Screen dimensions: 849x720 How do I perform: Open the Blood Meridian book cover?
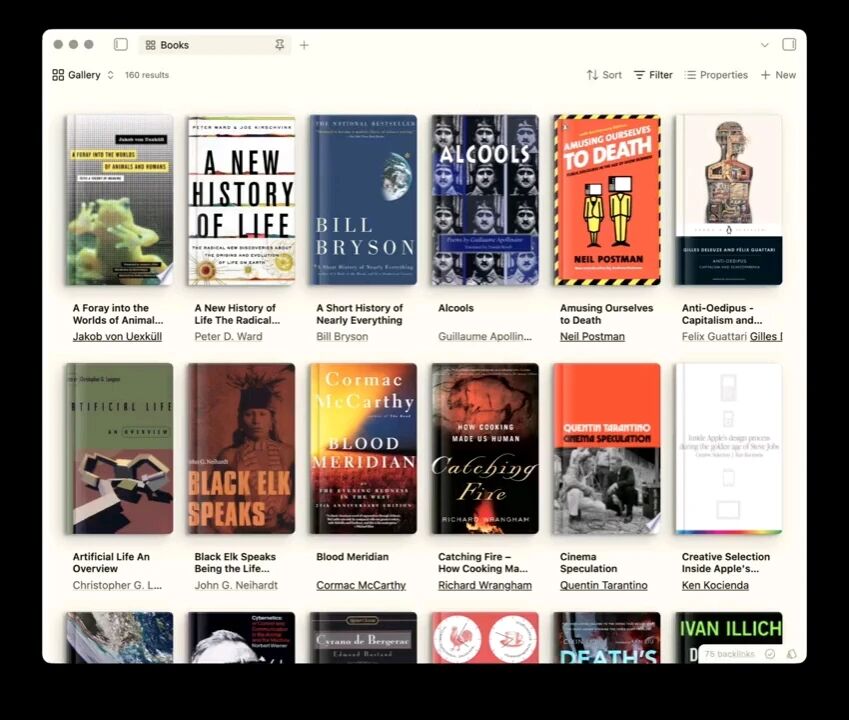tap(363, 448)
